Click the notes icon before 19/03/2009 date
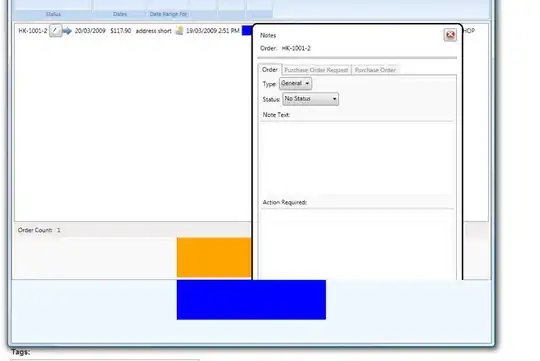The width and height of the screenshot is (540, 361). [179, 31]
